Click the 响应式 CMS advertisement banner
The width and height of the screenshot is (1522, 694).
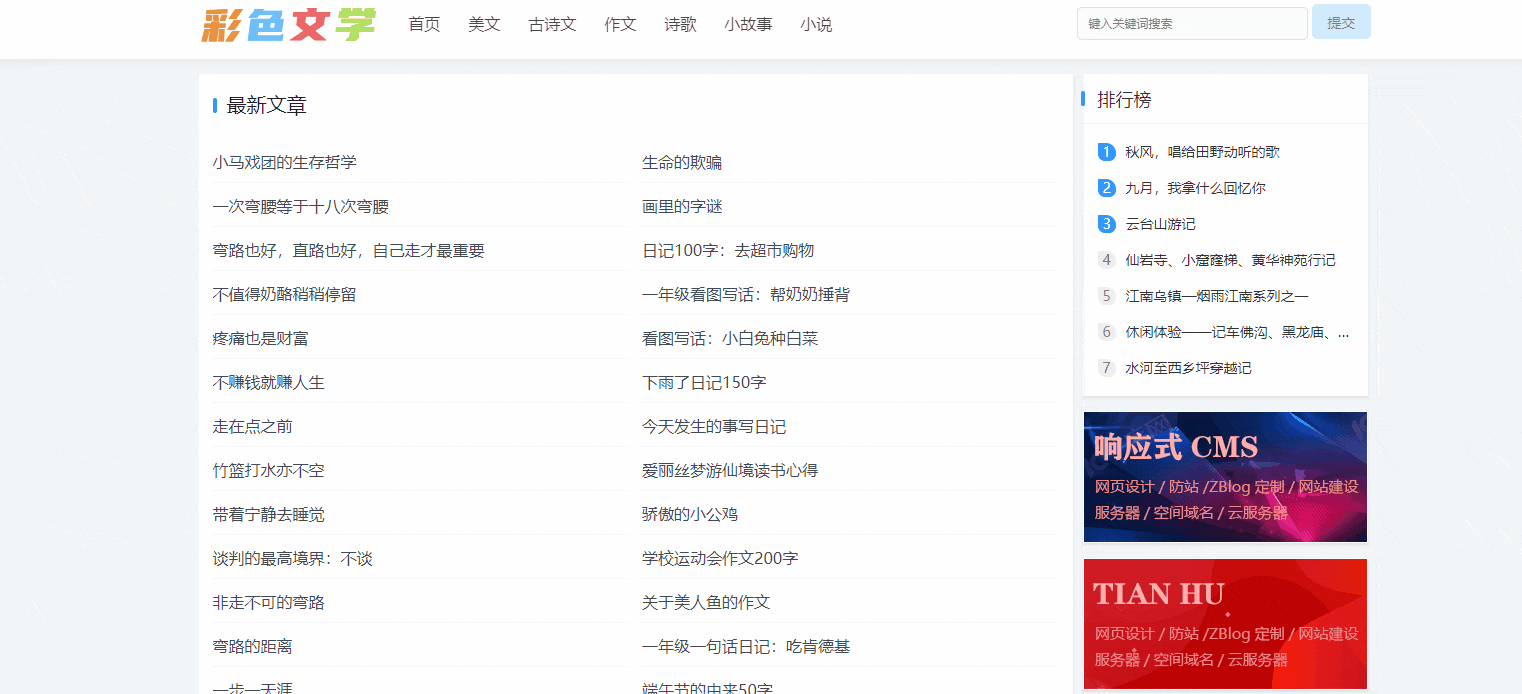point(1225,477)
